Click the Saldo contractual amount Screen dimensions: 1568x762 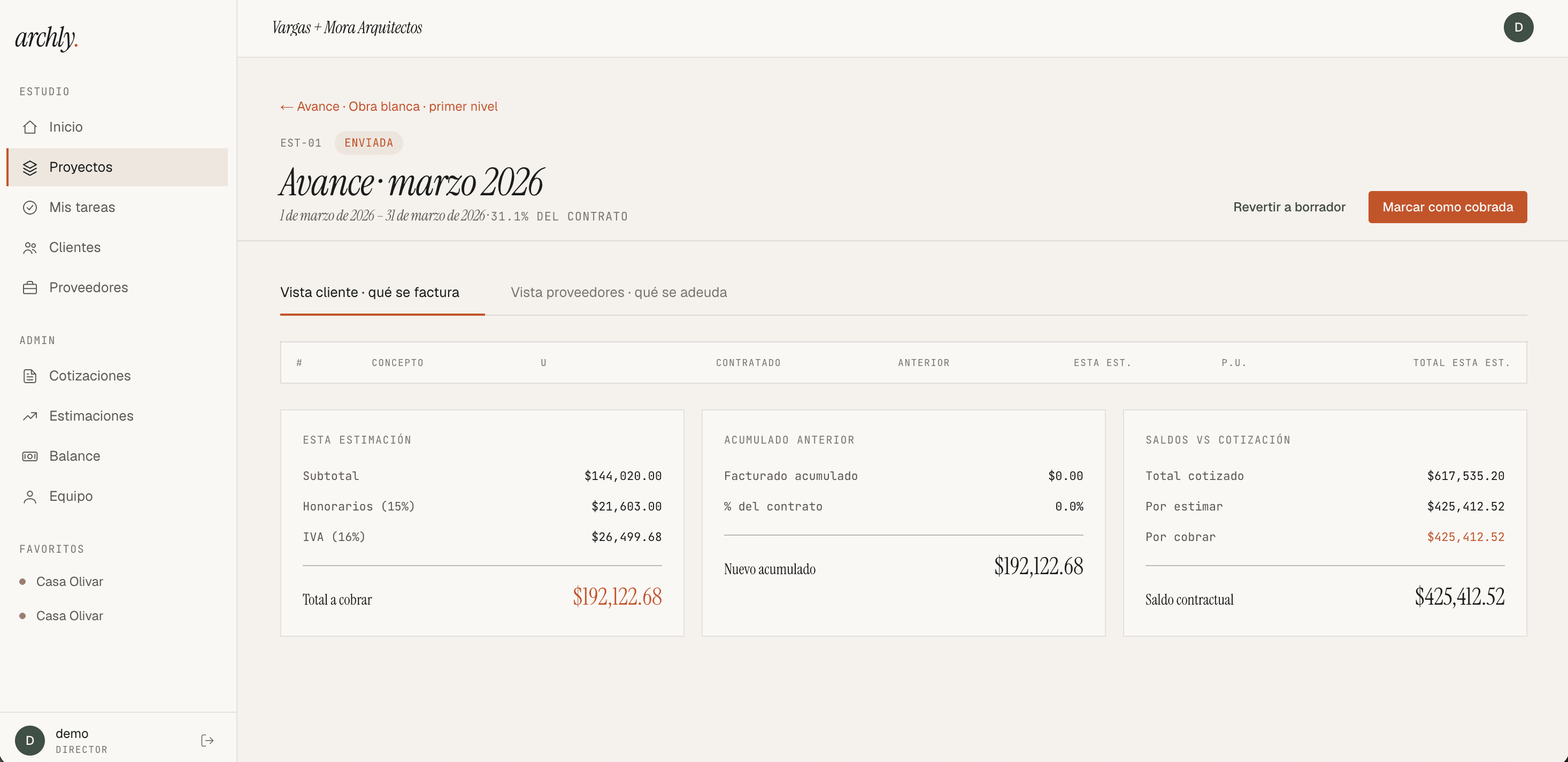pos(1459,596)
